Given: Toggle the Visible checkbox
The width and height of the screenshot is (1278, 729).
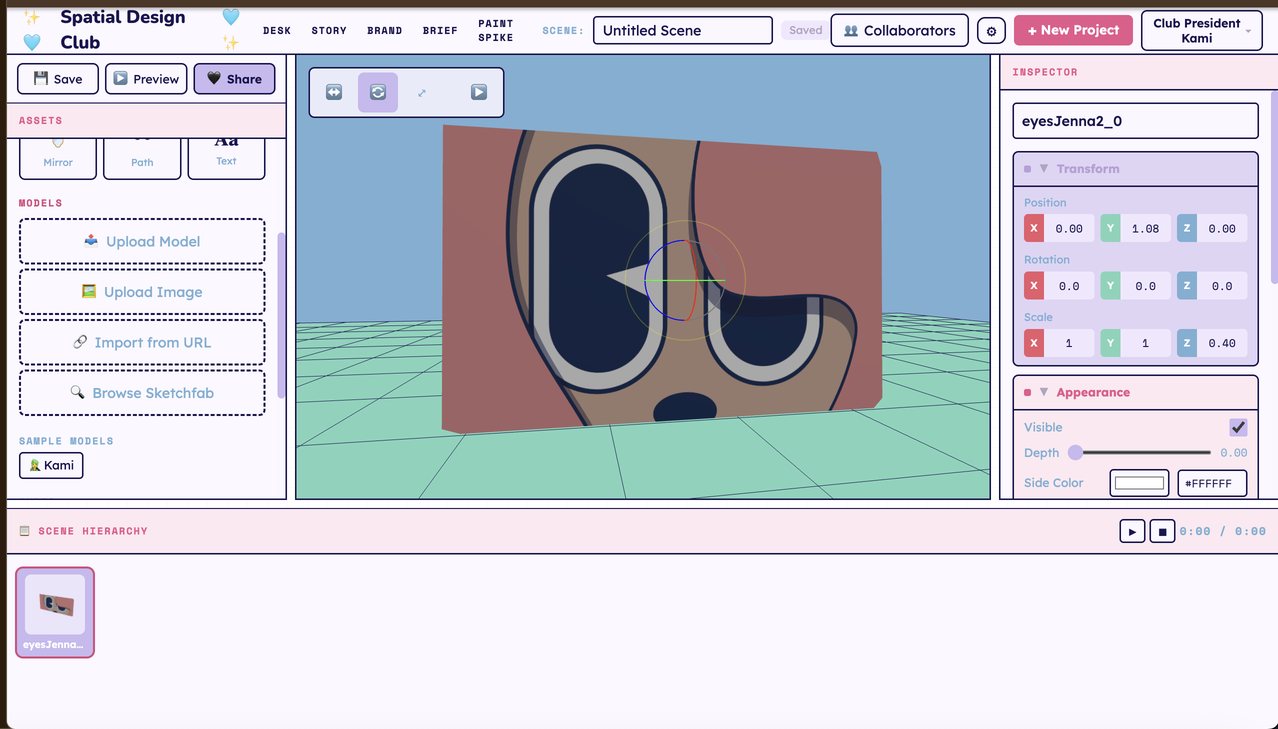Looking at the screenshot, I should (x=1238, y=427).
